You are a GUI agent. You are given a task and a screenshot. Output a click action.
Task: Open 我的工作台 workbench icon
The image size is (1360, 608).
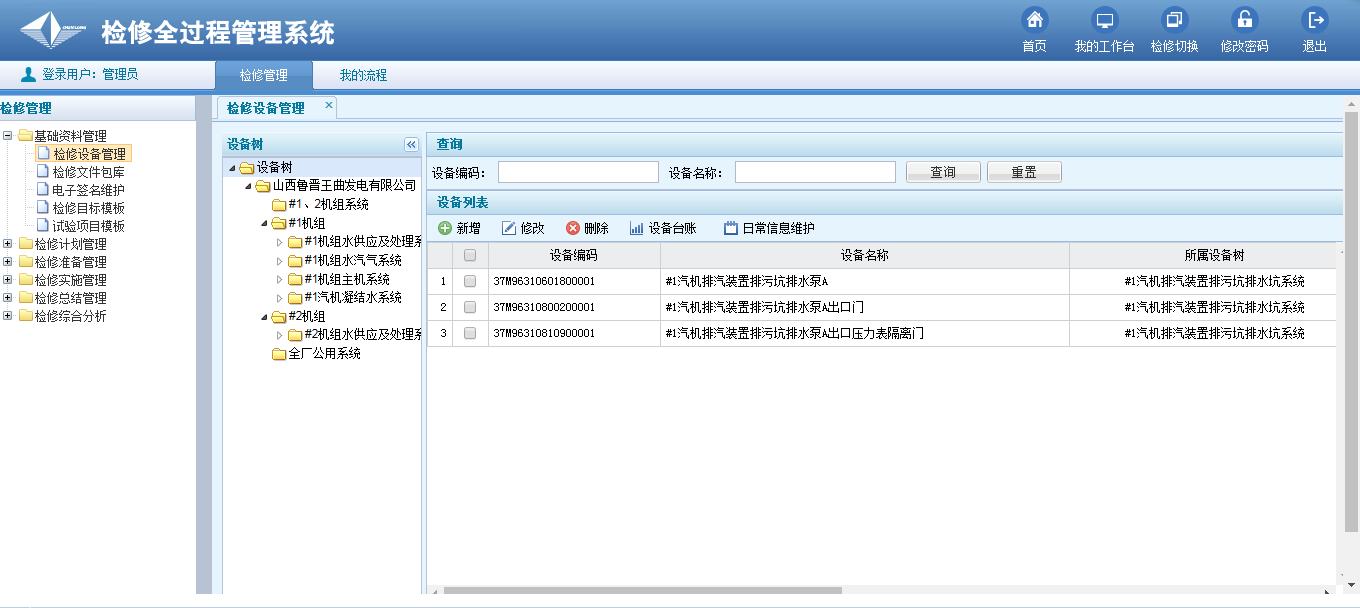[x=1104, y=20]
